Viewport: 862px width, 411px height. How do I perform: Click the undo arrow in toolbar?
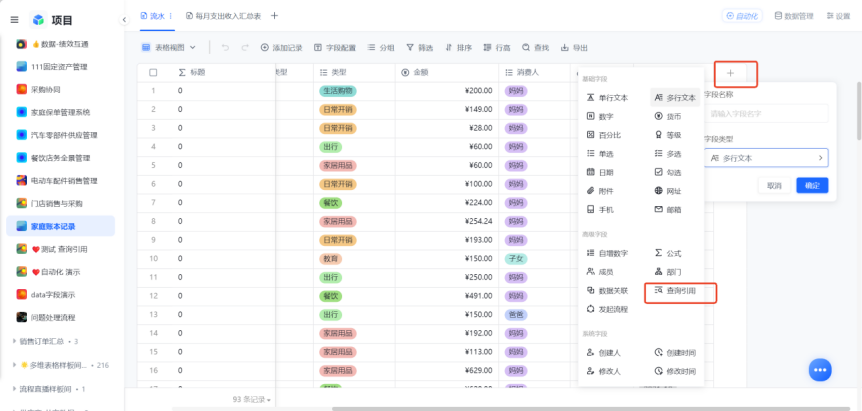coord(225,48)
